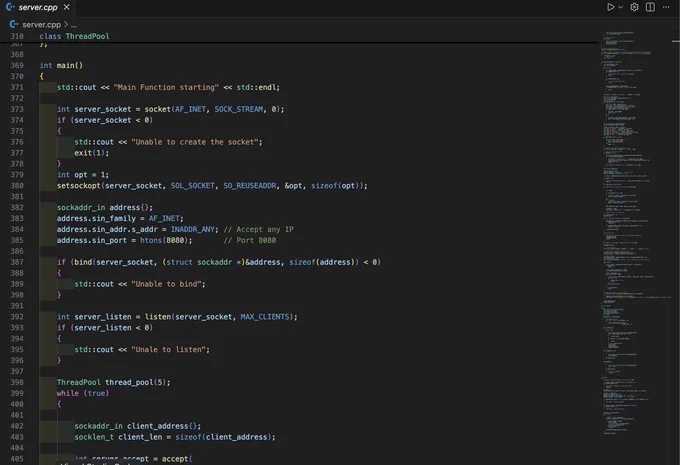Click MAX_CLIENTS on line 392
This screenshot has height=465, width=680.
[x=265, y=317]
